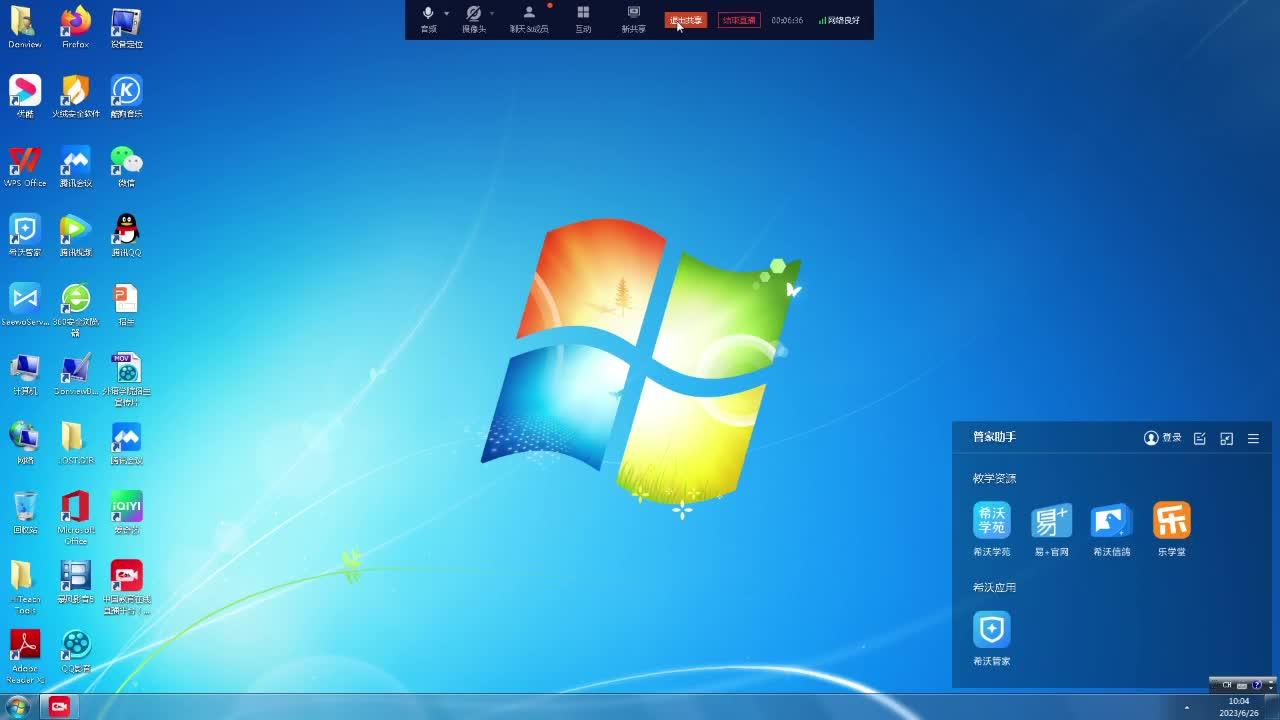Select the MOV video file on desktop
The width and height of the screenshot is (1280, 720).
(126, 379)
